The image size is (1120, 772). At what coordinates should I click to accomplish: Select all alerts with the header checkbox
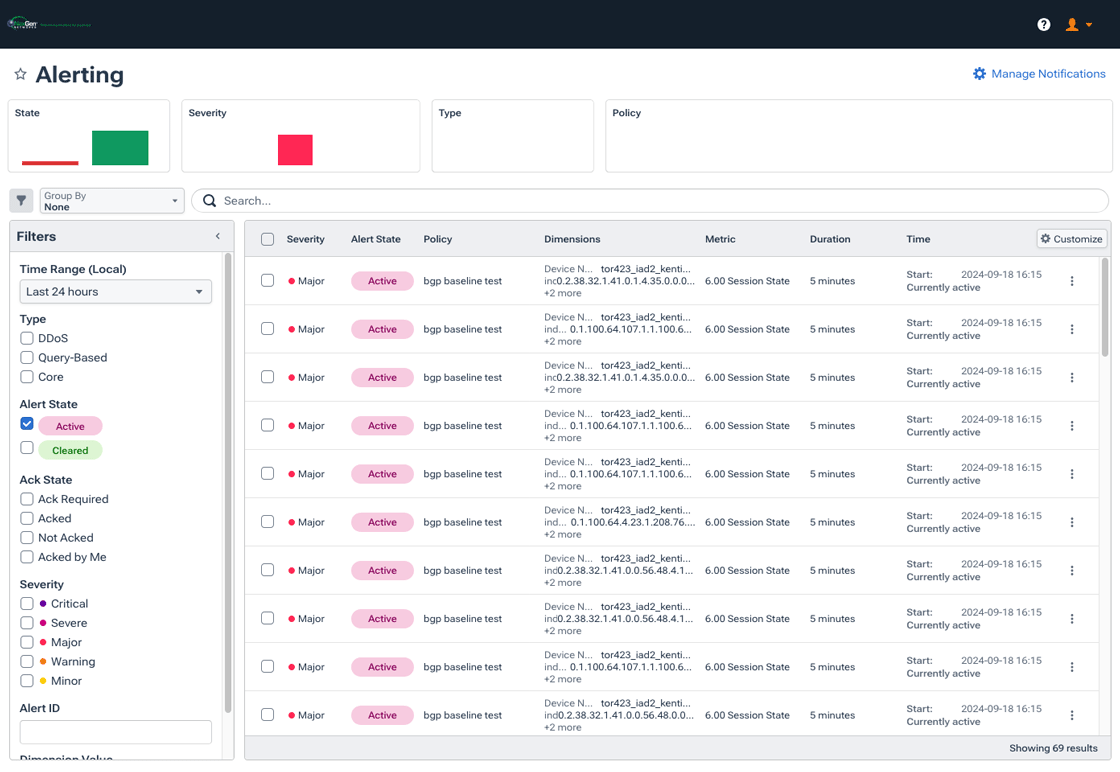click(x=267, y=238)
